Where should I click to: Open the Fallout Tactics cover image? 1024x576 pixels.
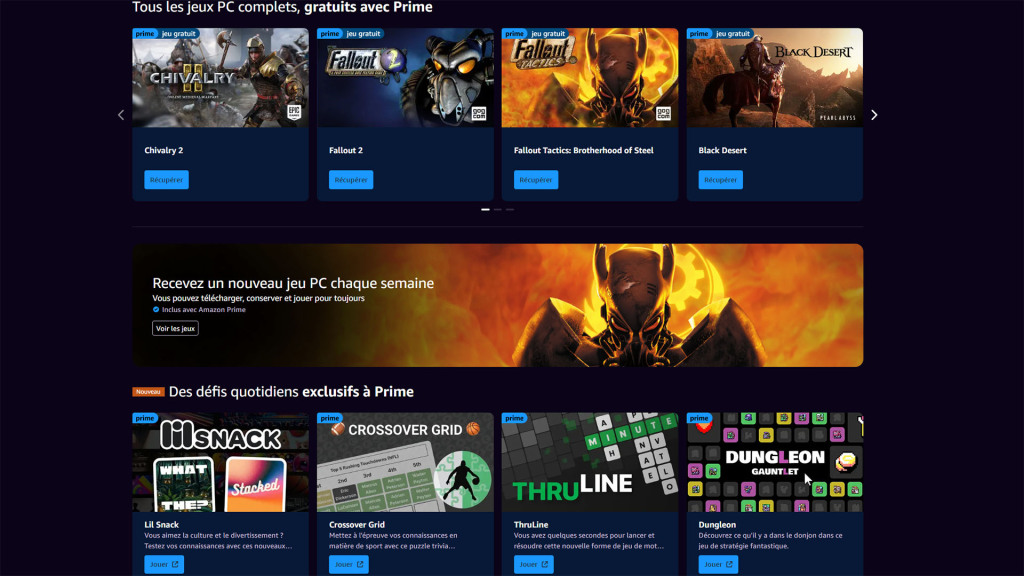(590, 78)
